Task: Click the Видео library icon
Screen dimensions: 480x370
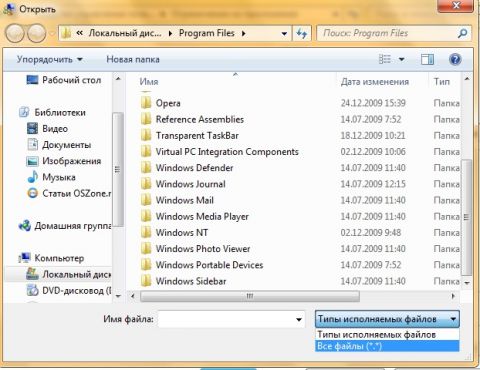Action: 32,129
